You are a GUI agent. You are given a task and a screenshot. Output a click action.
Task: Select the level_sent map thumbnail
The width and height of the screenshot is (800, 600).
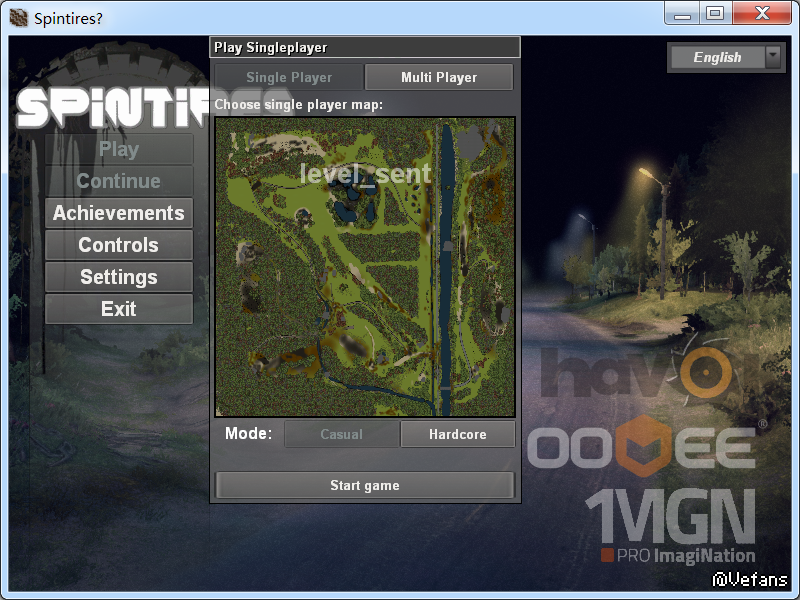365,267
